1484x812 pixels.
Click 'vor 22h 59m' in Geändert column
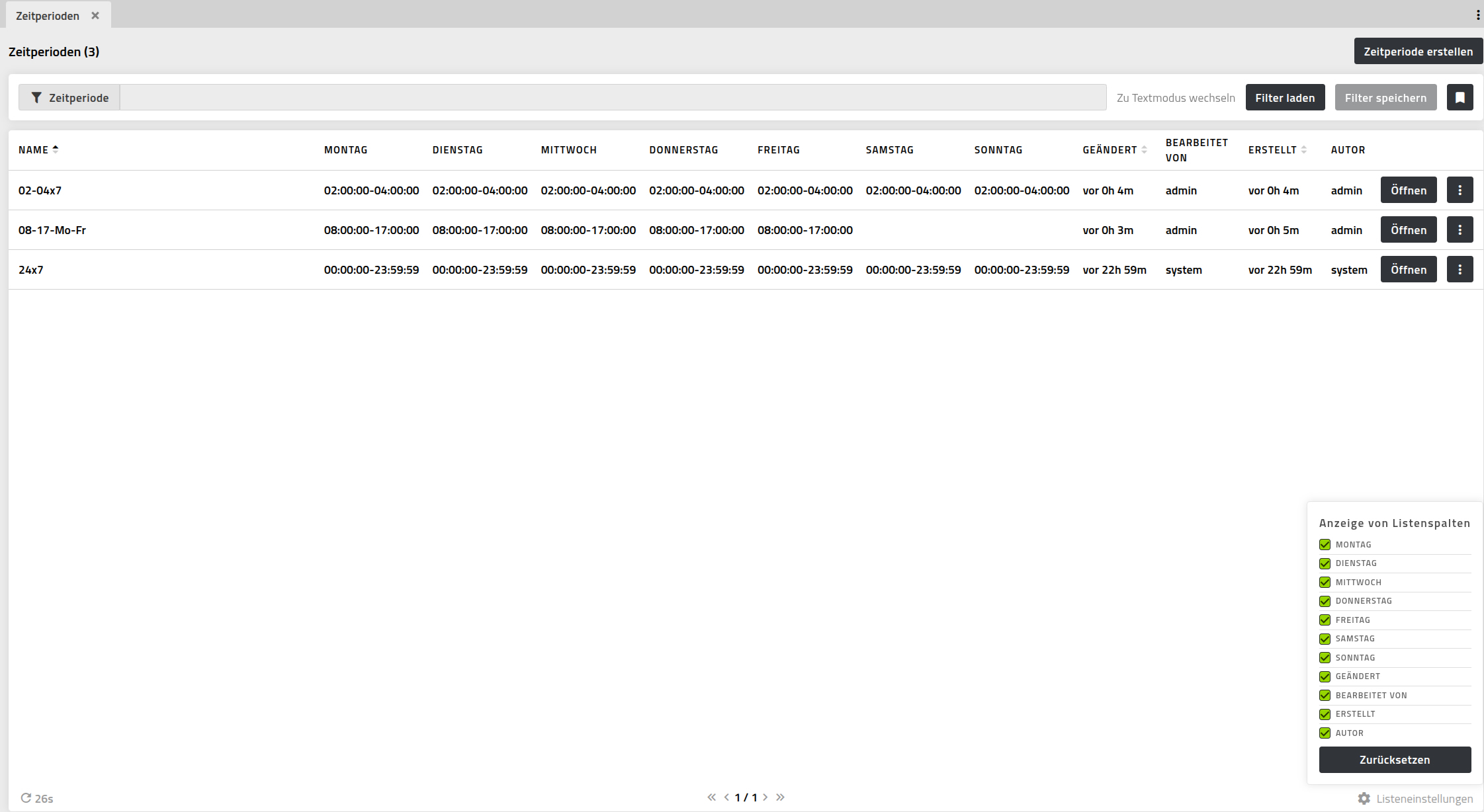(1114, 270)
